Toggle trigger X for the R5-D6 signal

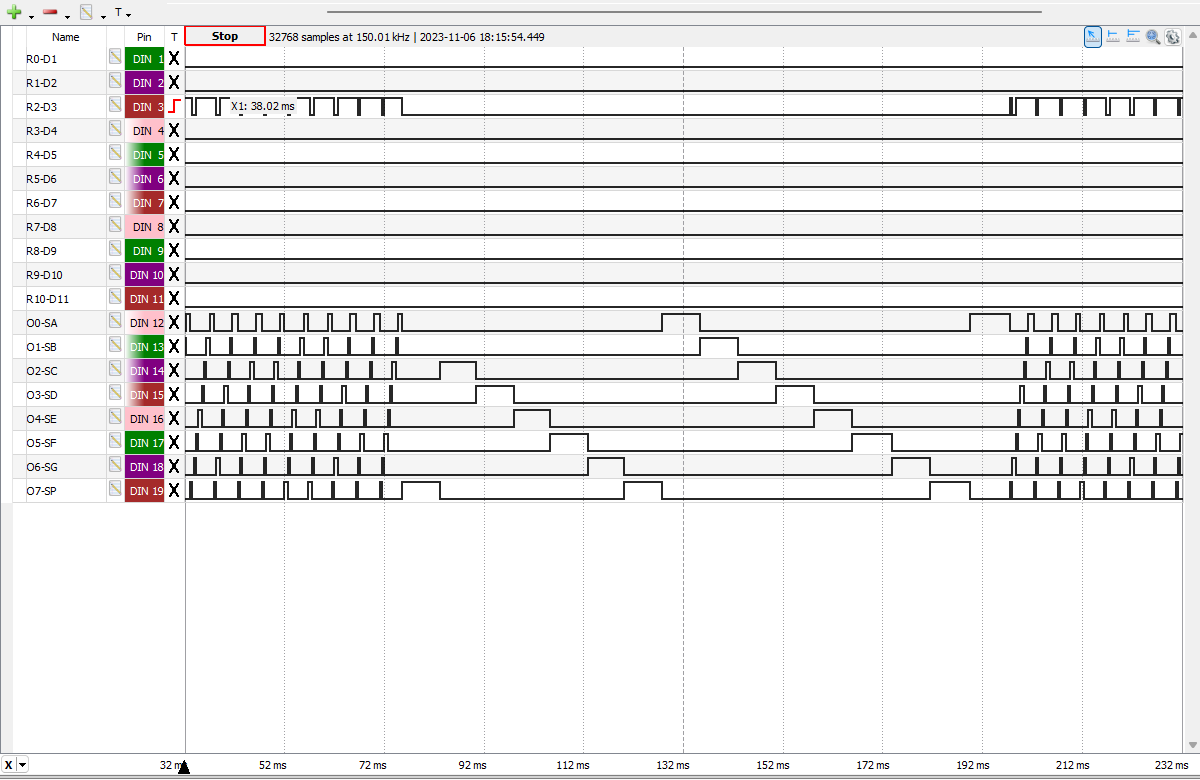(174, 179)
